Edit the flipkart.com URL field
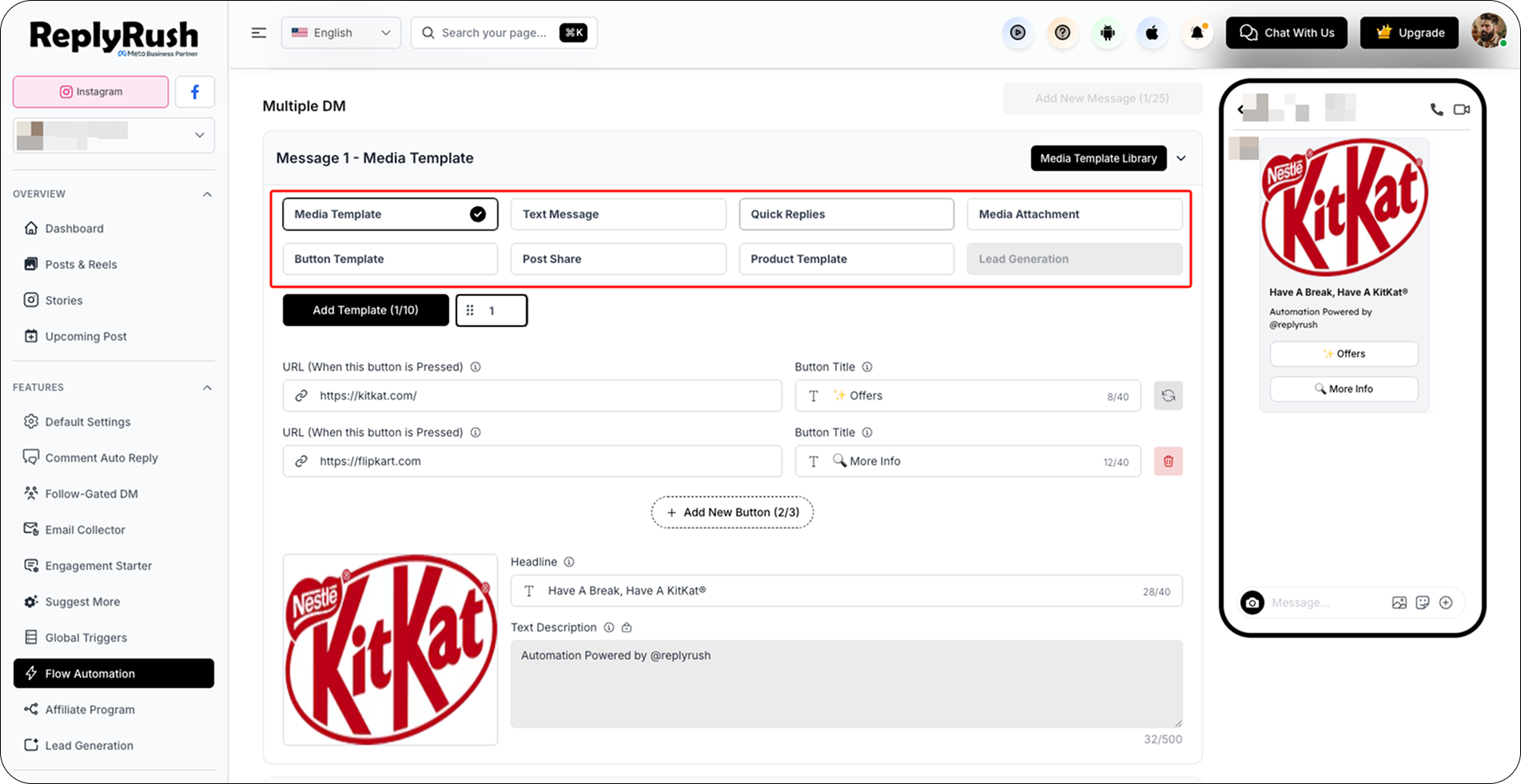This screenshot has height=784, width=1521. point(532,461)
